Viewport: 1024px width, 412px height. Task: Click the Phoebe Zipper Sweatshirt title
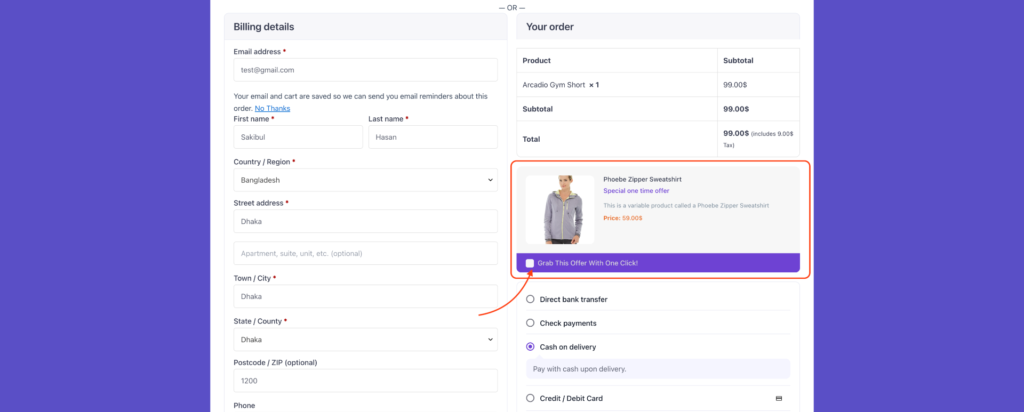pyautogui.click(x=642, y=179)
